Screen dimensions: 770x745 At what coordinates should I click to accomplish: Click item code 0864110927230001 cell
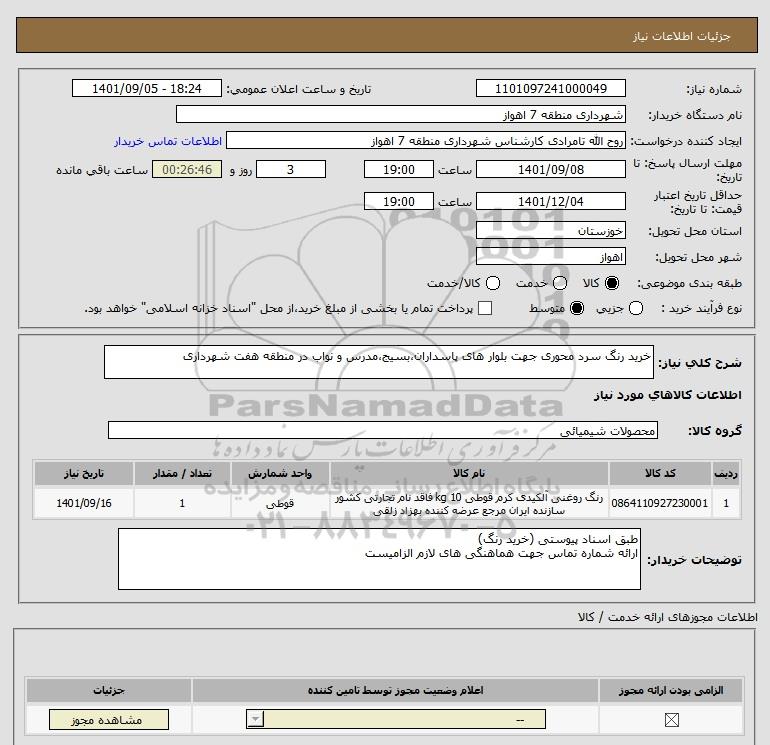point(660,503)
